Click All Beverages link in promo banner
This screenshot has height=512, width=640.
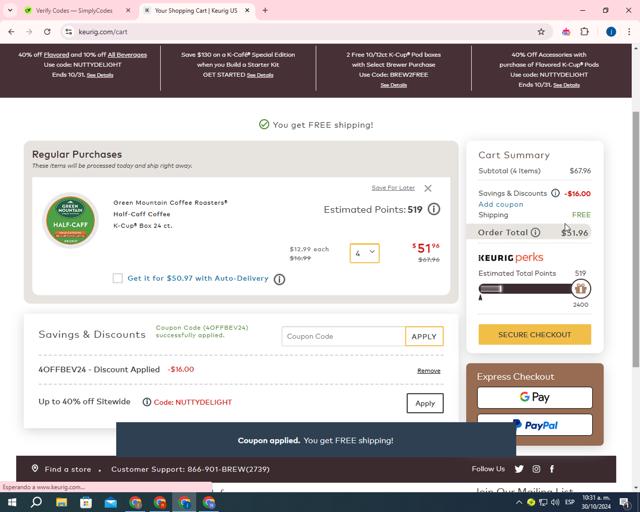pyautogui.click(x=127, y=55)
